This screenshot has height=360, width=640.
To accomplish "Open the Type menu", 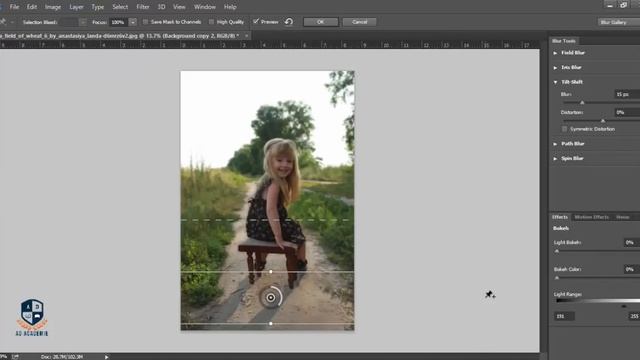I will pyautogui.click(x=98, y=7).
